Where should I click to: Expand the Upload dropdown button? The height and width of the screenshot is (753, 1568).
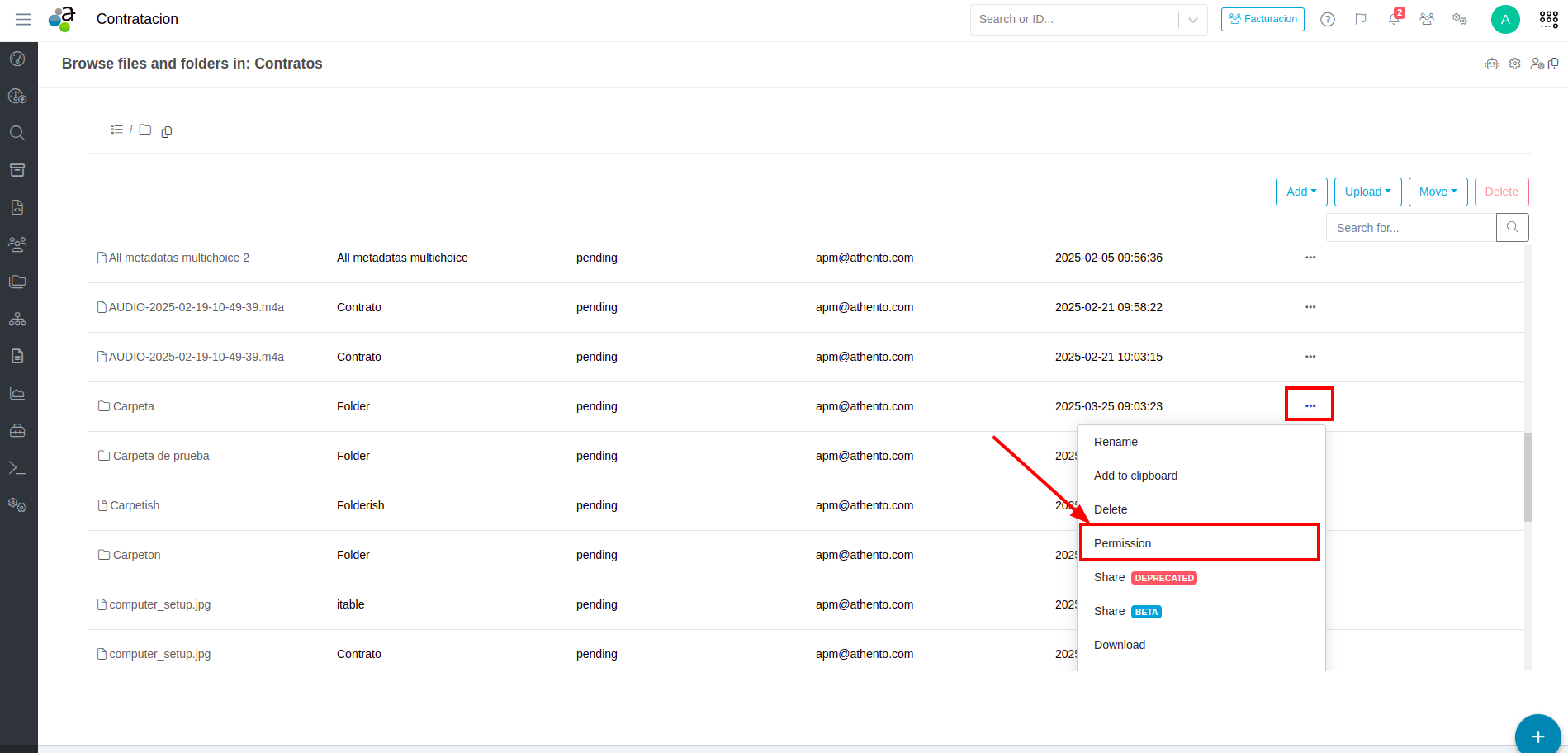click(x=1367, y=192)
